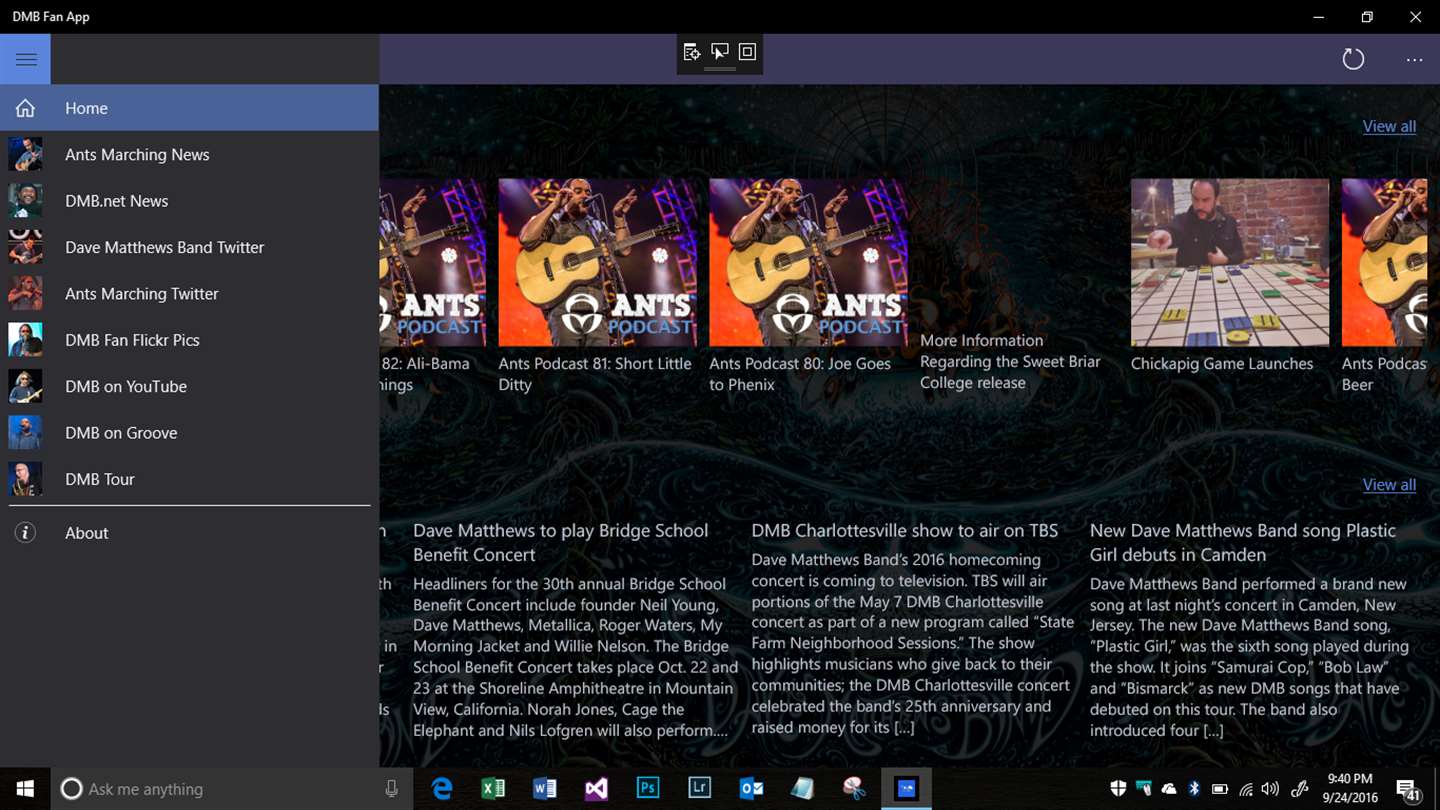1440x810 pixels.
Task: Click the Plastic Girl Camden article summary text
Action: 1249,657
